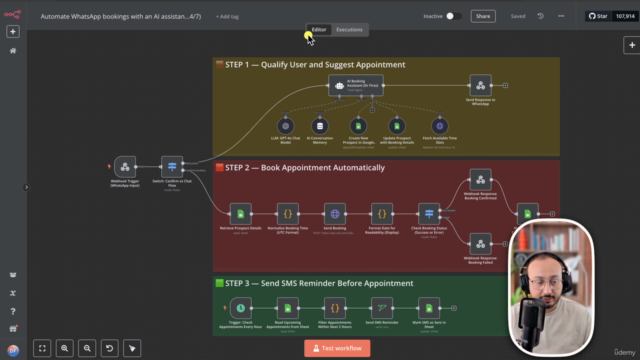Click the Webhook Trigger WhatsApp node

pos(125,167)
